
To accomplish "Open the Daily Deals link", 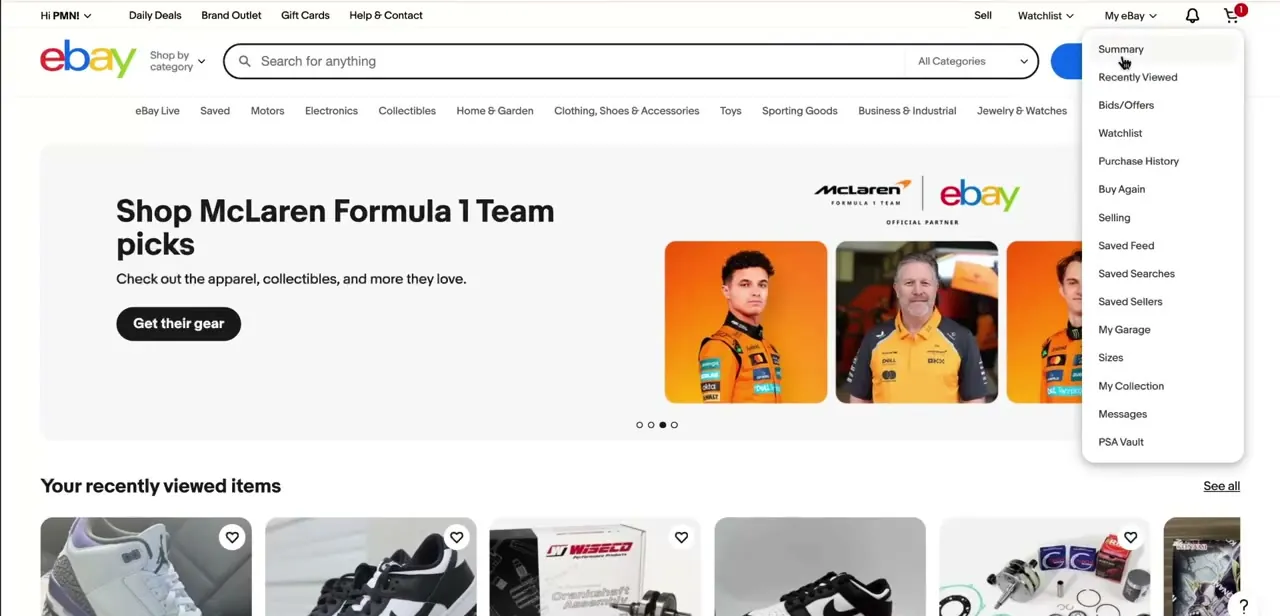I will [155, 15].
